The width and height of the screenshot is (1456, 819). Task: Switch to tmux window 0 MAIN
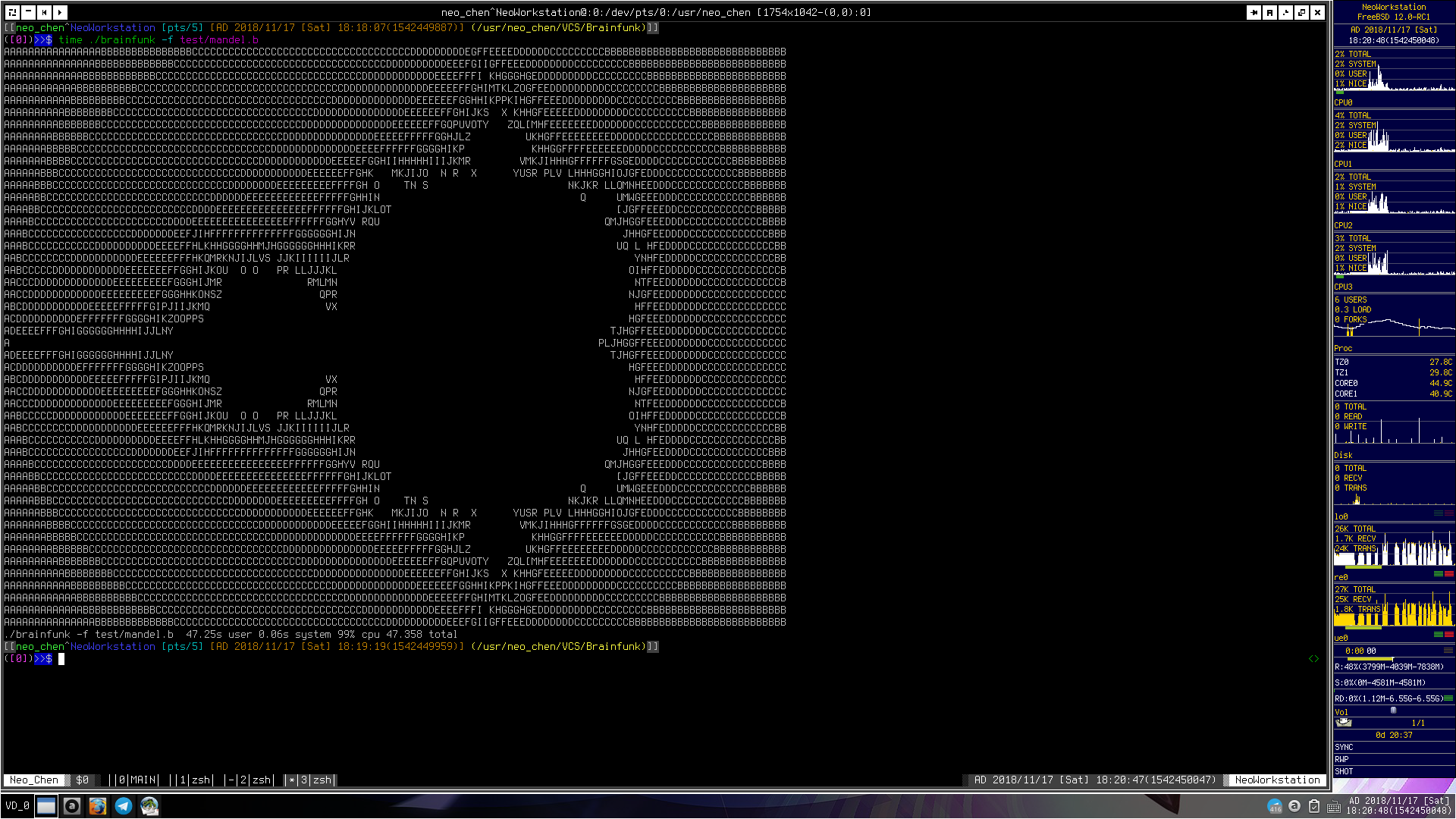[x=135, y=780]
